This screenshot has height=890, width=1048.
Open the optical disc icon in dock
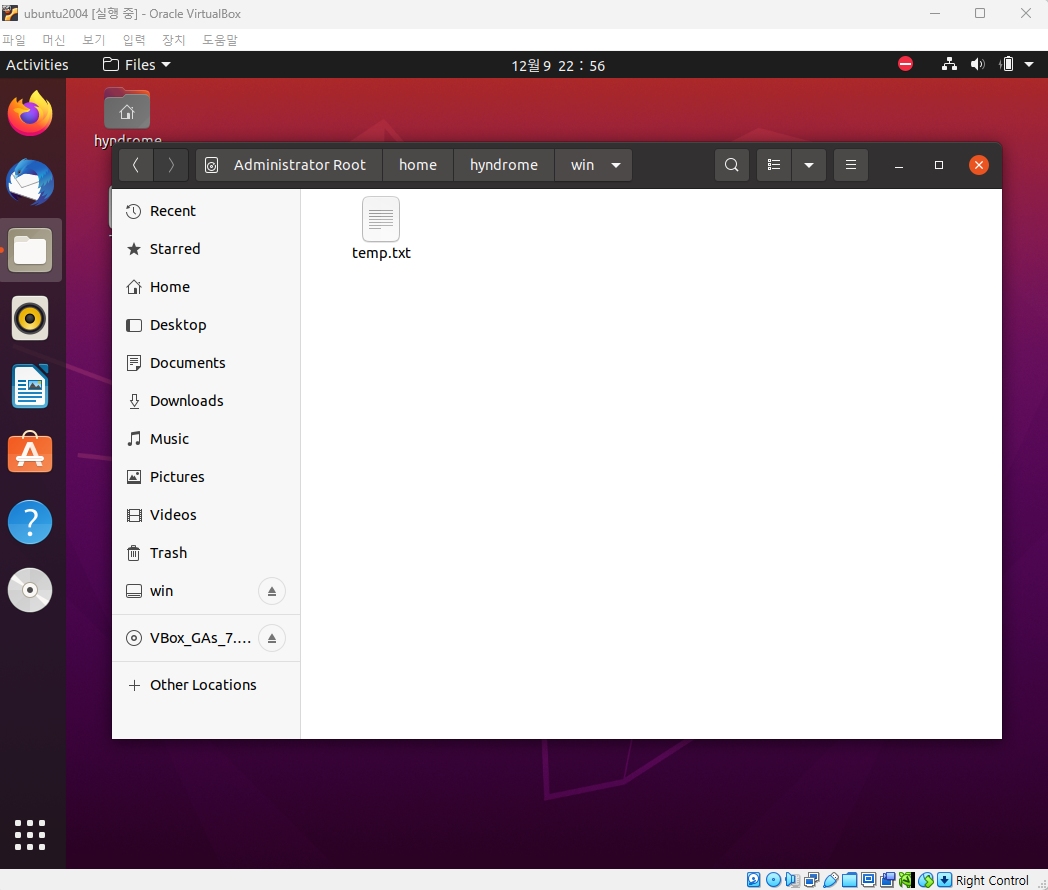30,590
